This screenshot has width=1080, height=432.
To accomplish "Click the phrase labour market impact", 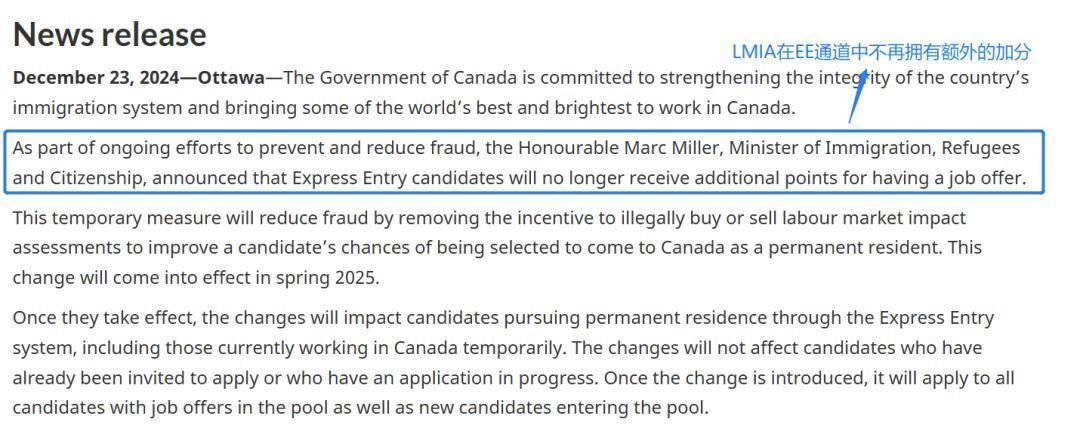I will (x=873, y=218).
